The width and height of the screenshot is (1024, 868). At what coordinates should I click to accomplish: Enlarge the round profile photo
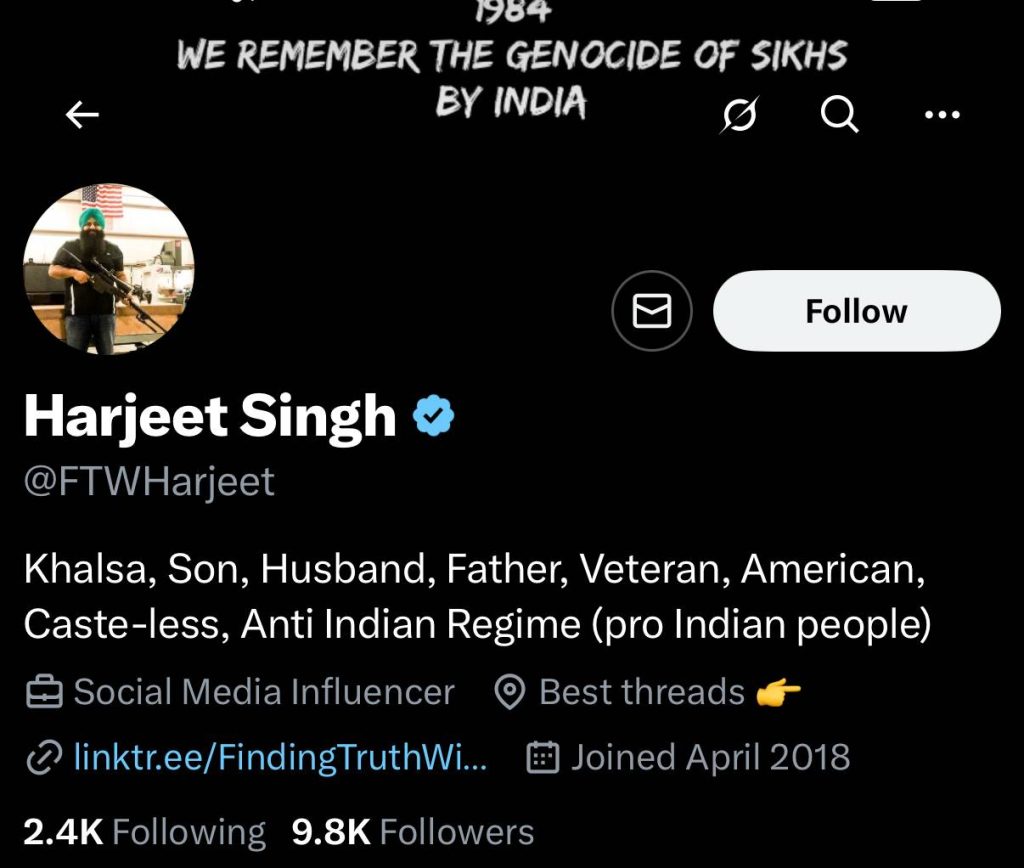point(108,268)
